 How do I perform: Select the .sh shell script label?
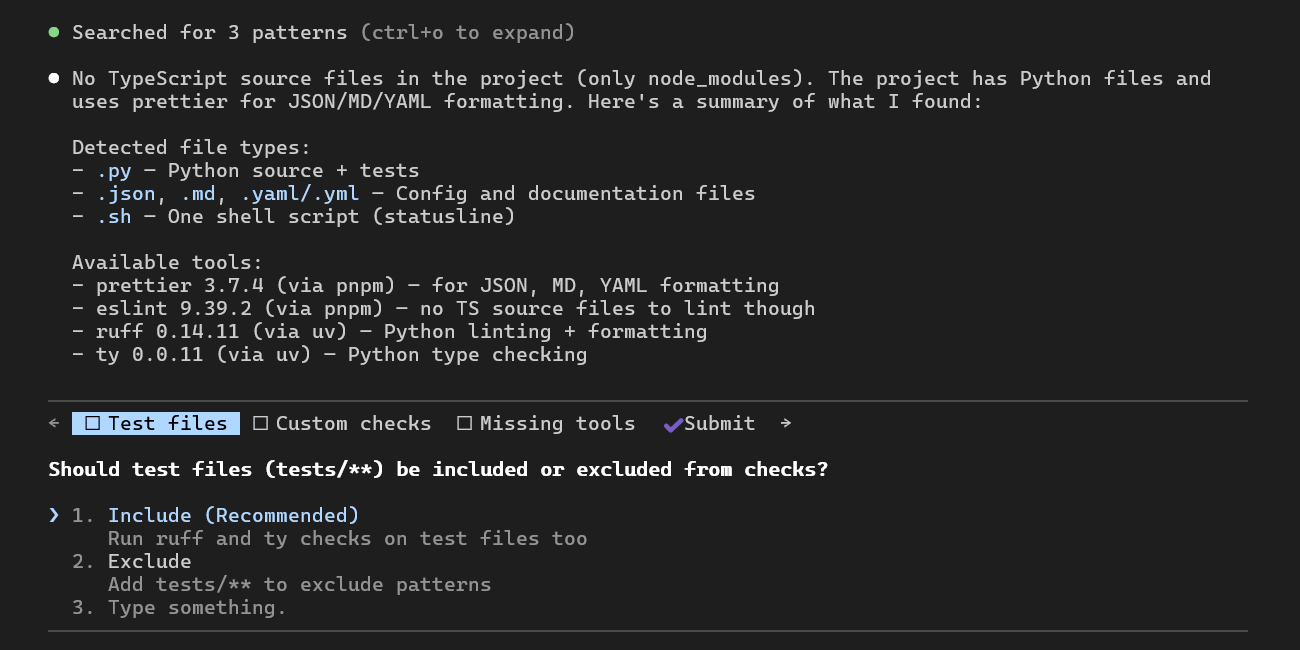tap(113, 216)
